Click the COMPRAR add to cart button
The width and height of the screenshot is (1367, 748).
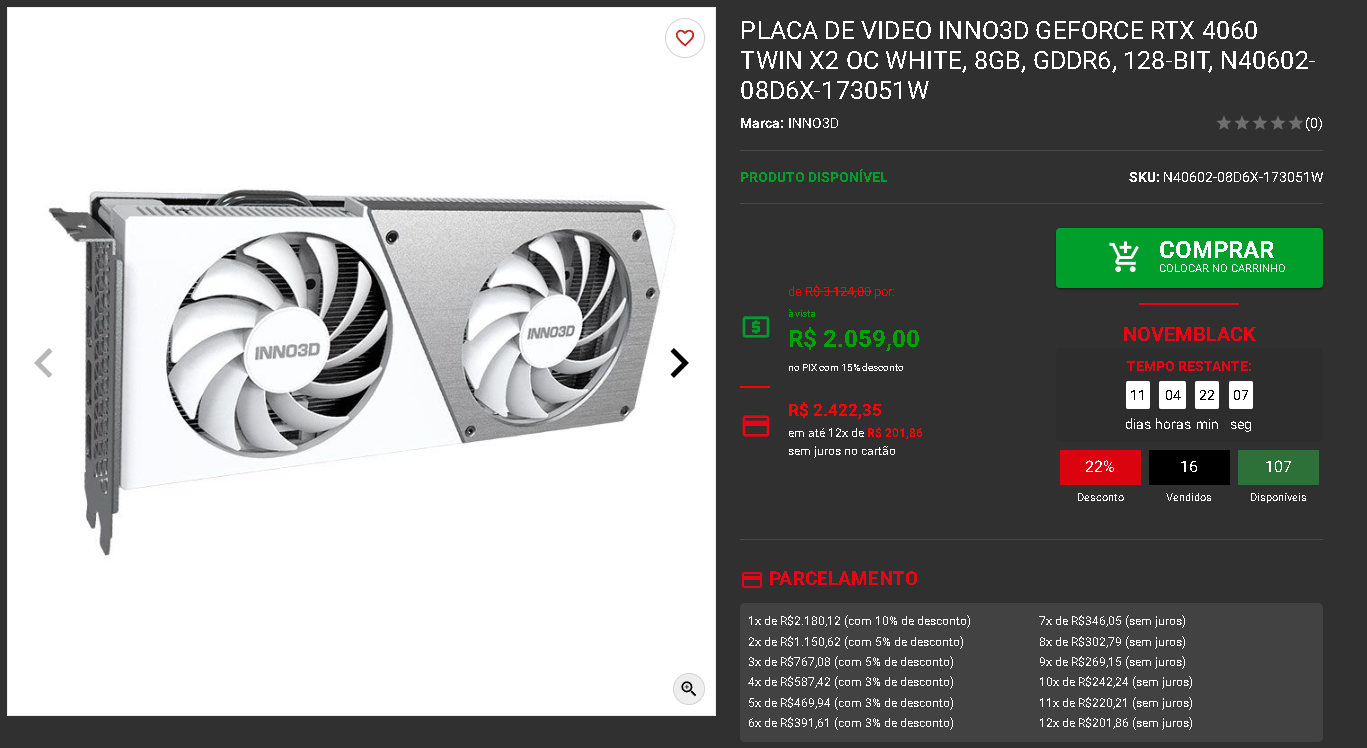pos(1189,258)
